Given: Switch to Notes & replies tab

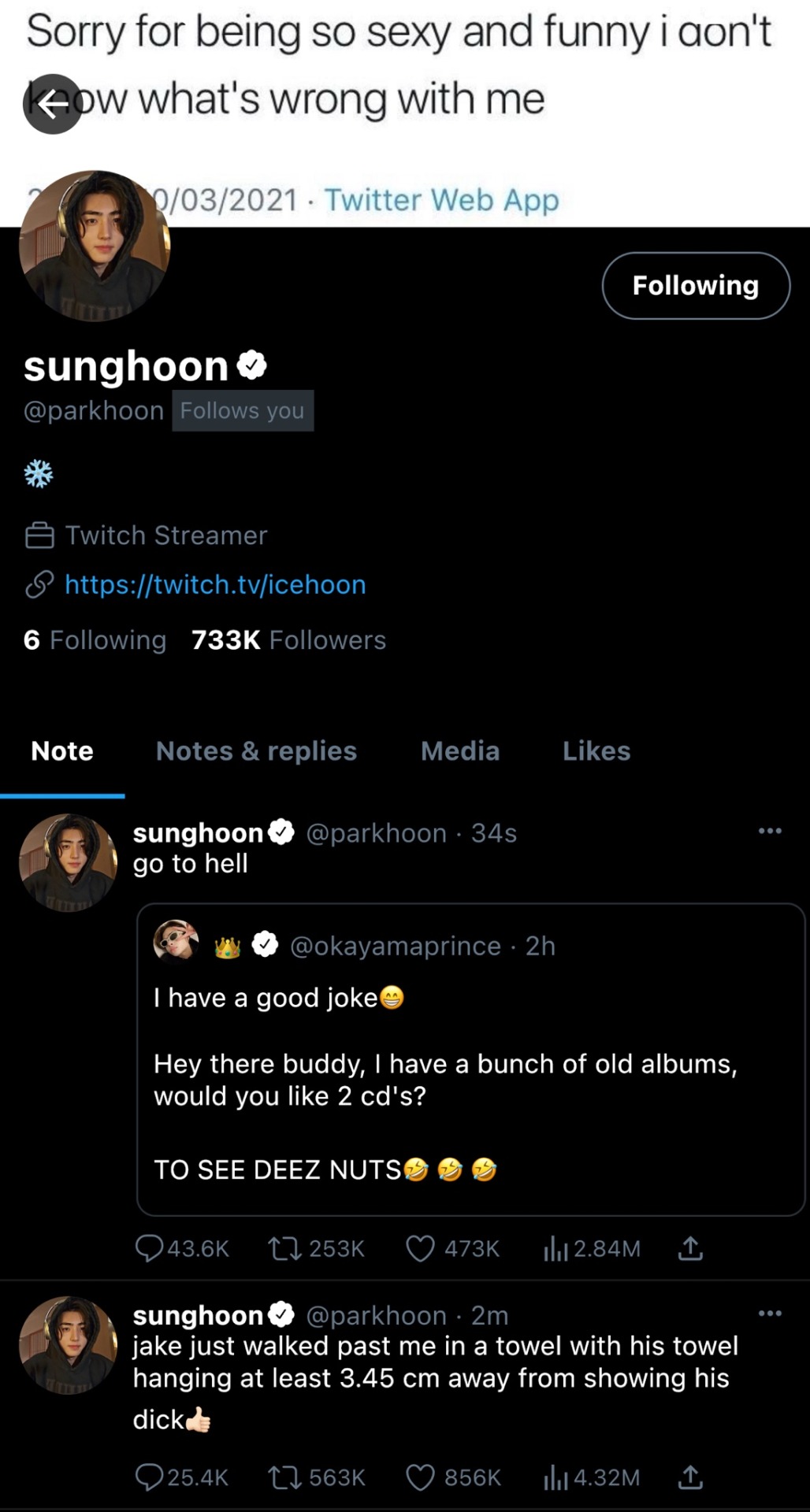Looking at the screenshot, I should (x=256, y=750).
